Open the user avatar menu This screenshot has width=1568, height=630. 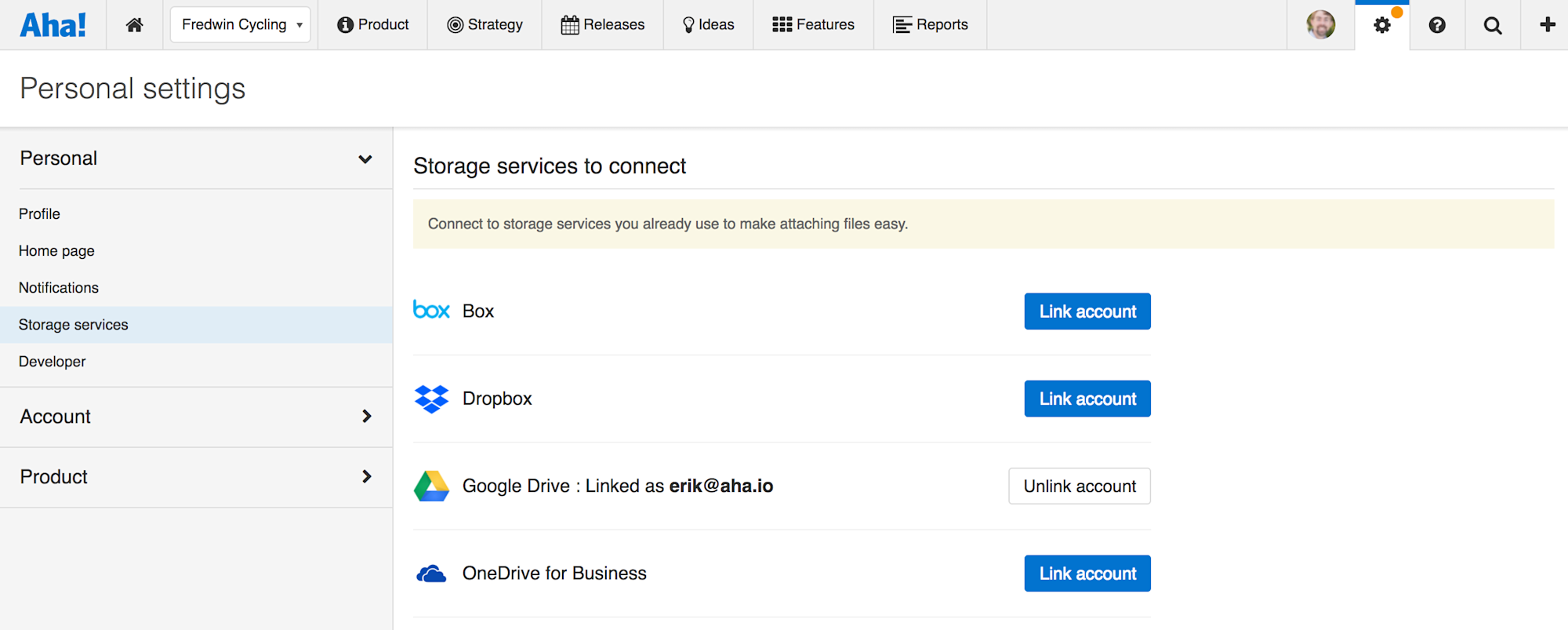click(x=1321, y=25)
